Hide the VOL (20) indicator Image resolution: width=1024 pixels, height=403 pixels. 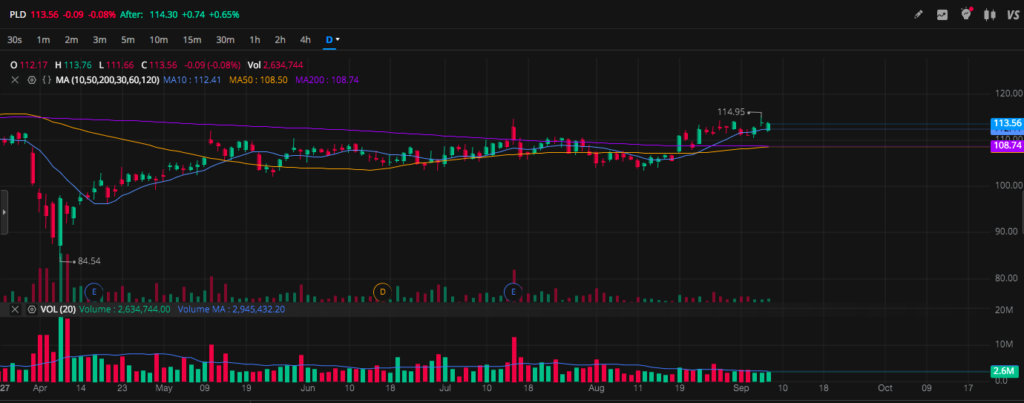31,310
